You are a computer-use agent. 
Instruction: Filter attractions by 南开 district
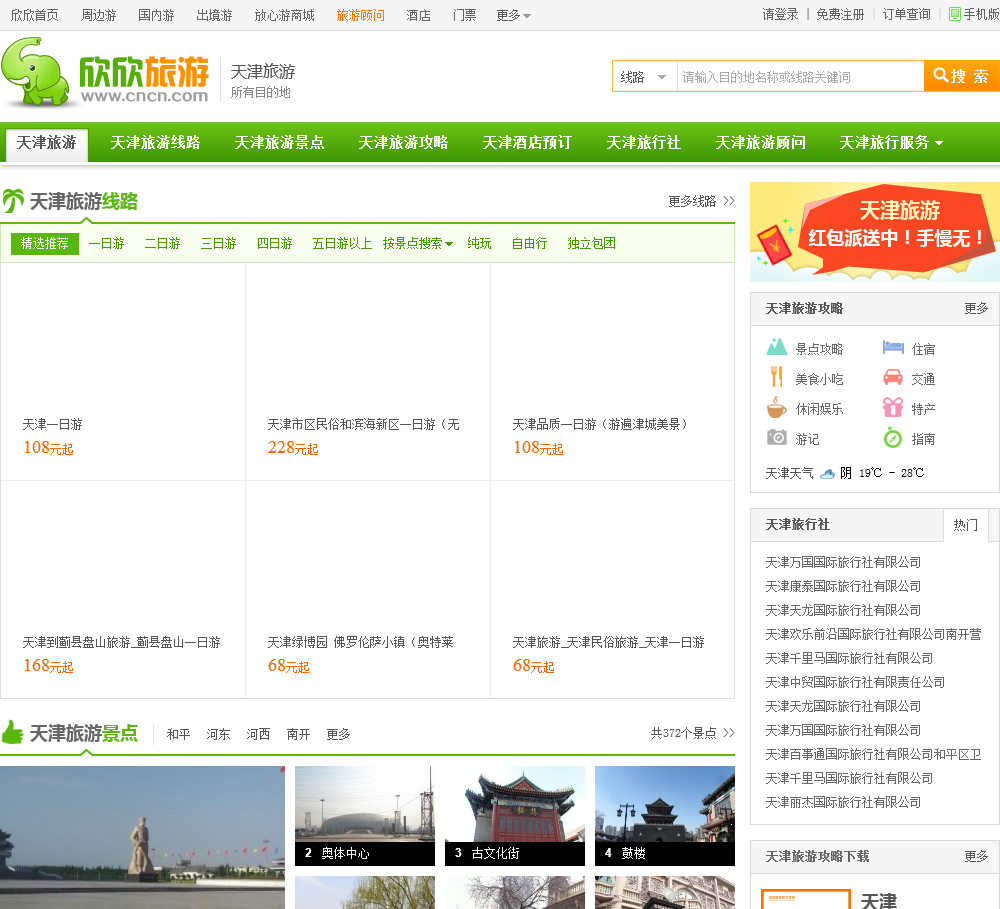(x=298, y=734)
